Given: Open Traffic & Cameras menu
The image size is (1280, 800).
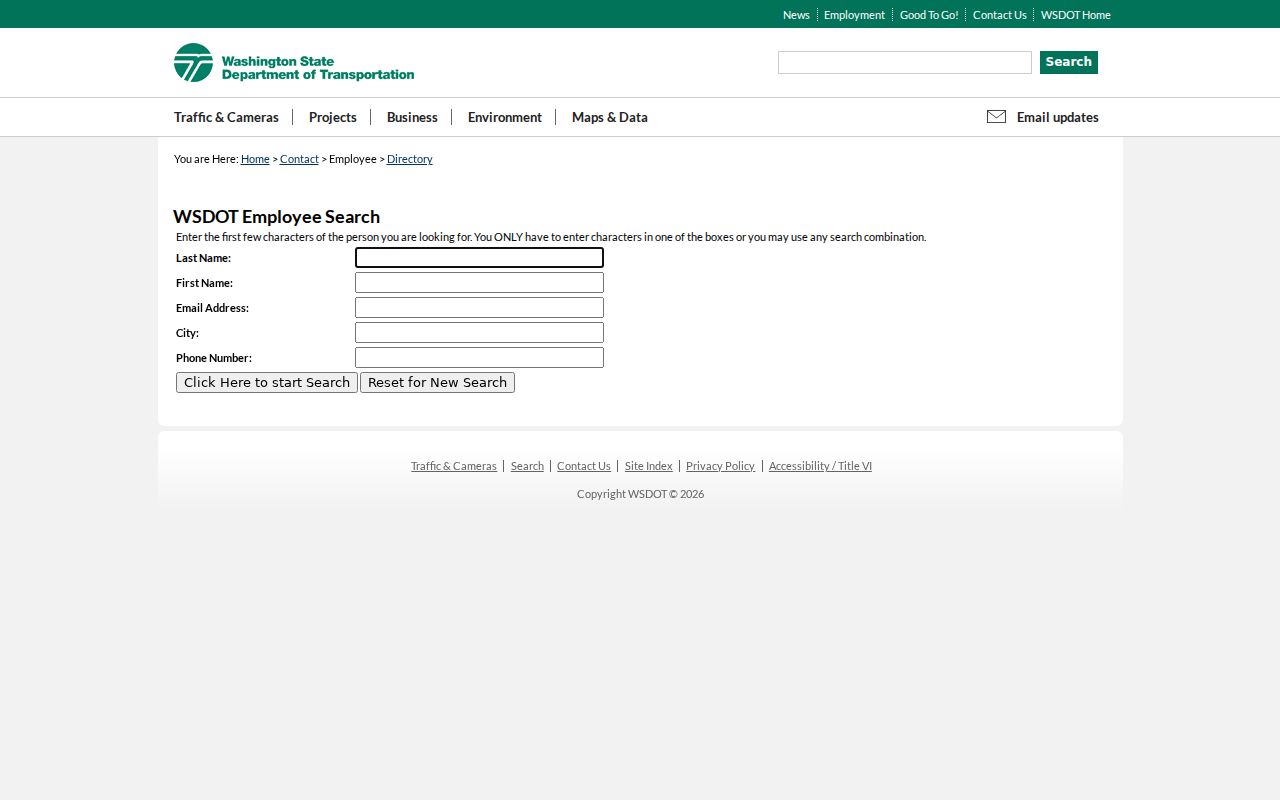Looking at the screenshot, I should 226,117.
